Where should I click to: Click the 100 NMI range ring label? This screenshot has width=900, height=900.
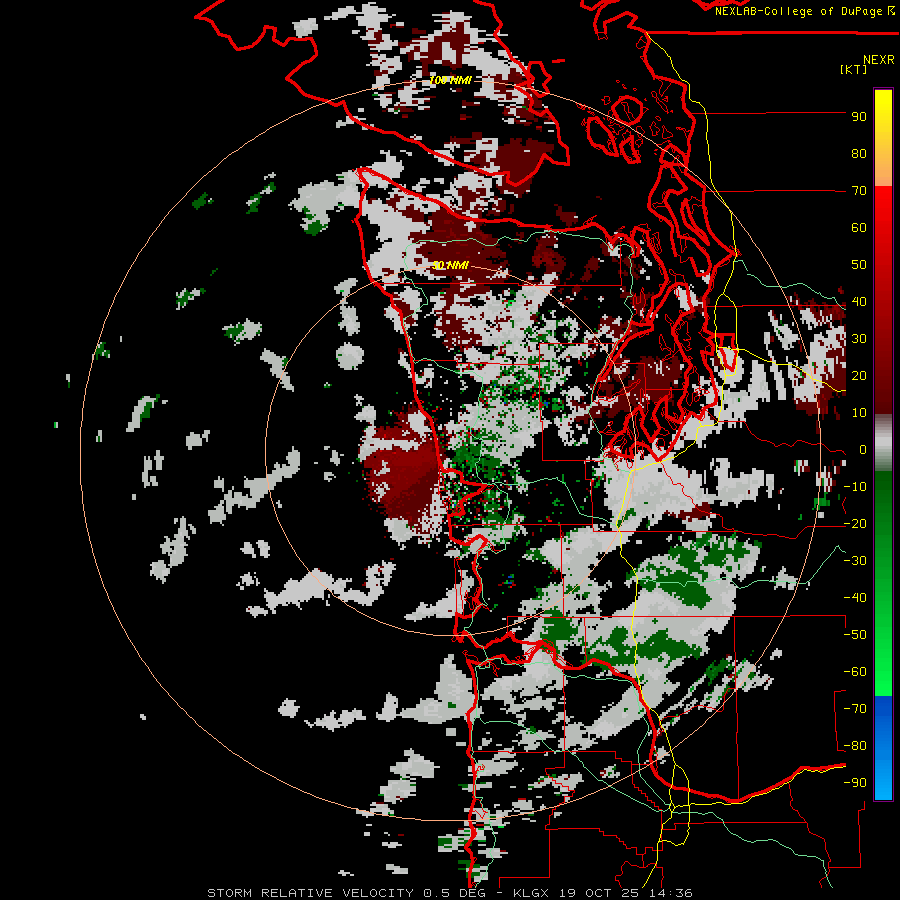point(450,80)
